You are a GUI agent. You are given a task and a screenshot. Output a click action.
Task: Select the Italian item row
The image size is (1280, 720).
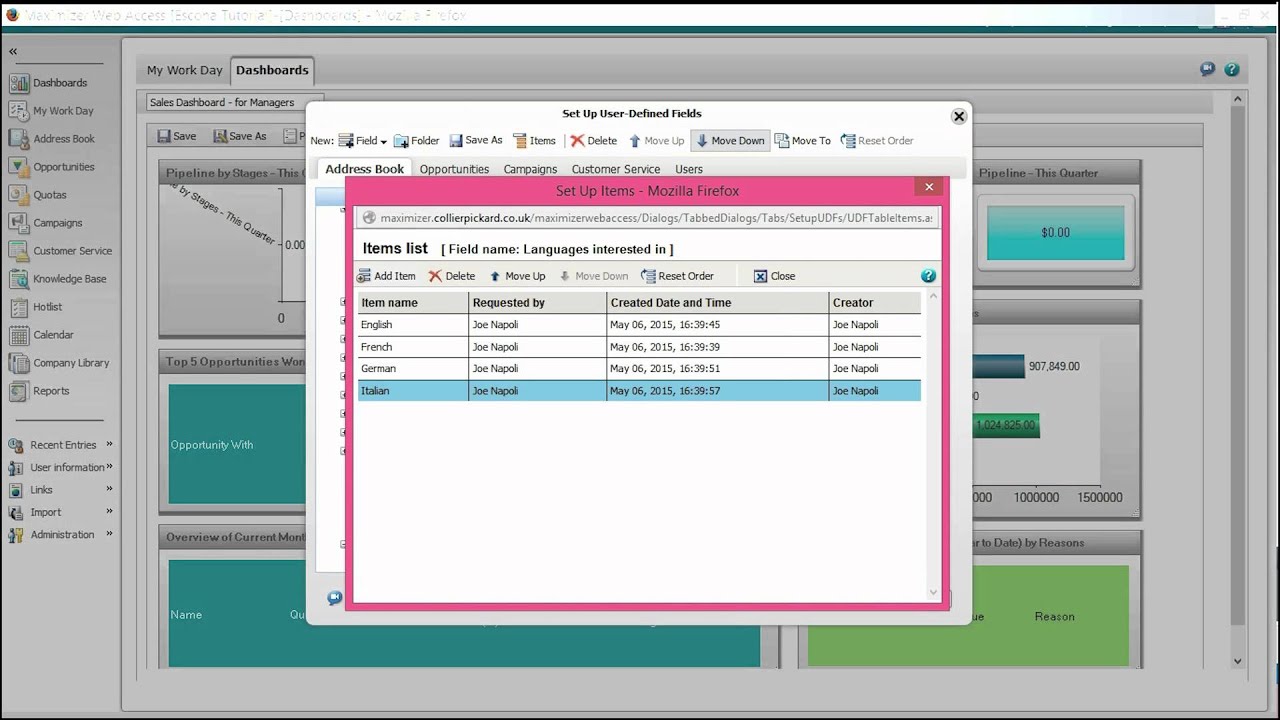(x=639, y=391)
